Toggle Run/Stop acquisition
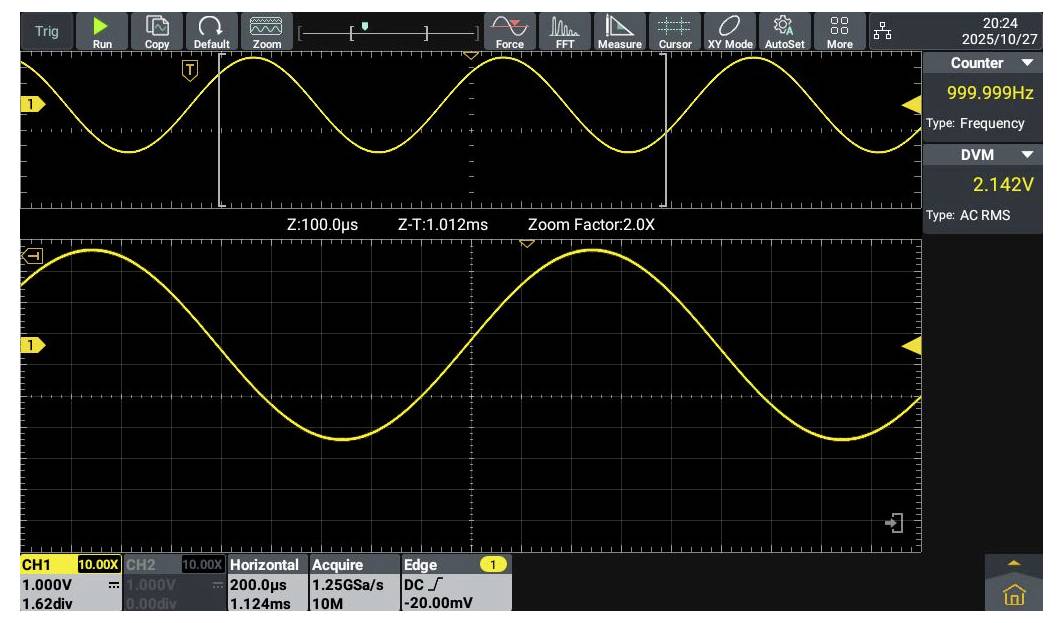 tap(103, 28)
